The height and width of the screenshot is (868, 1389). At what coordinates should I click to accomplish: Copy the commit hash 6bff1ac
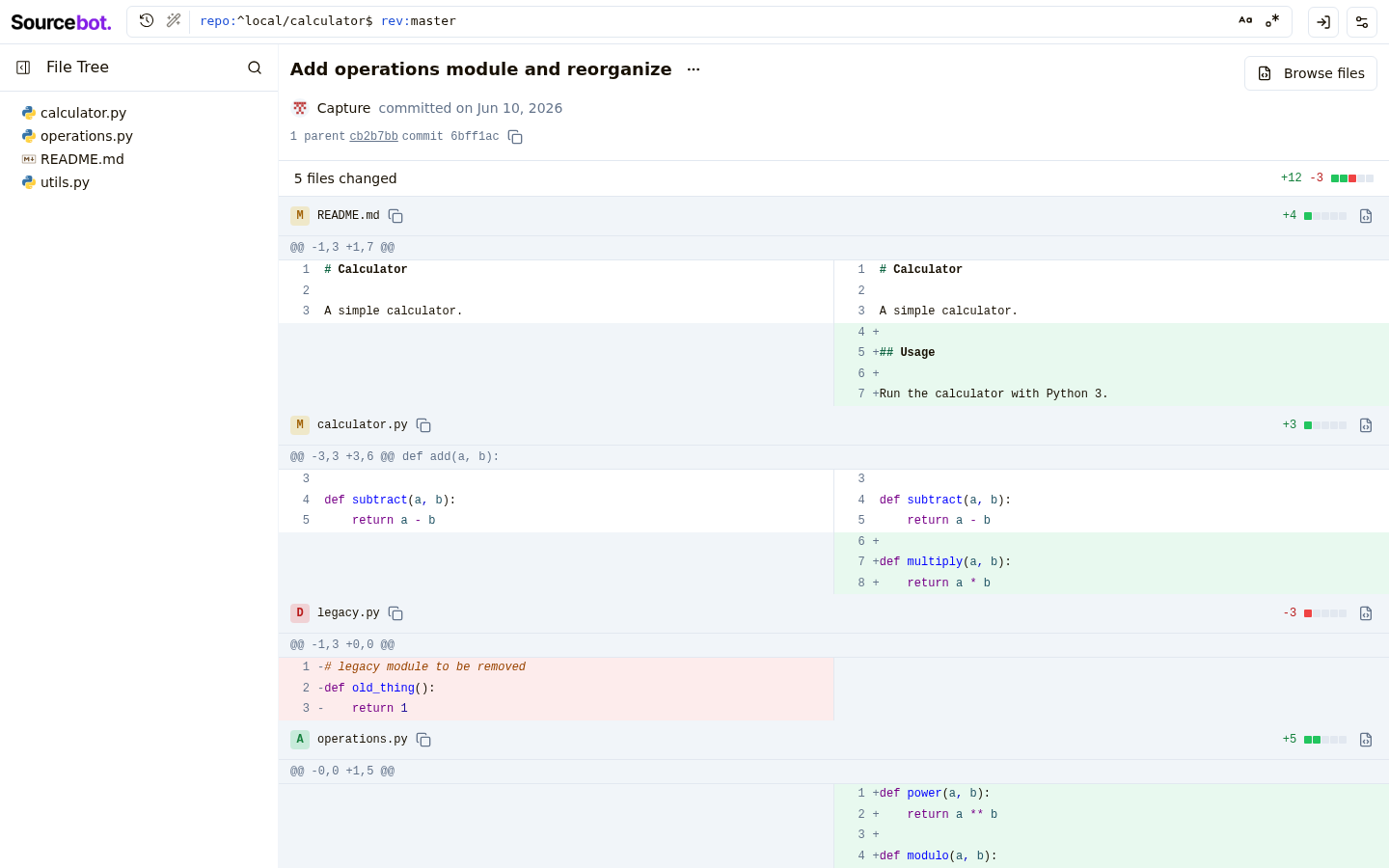click(x=515, y=137)
